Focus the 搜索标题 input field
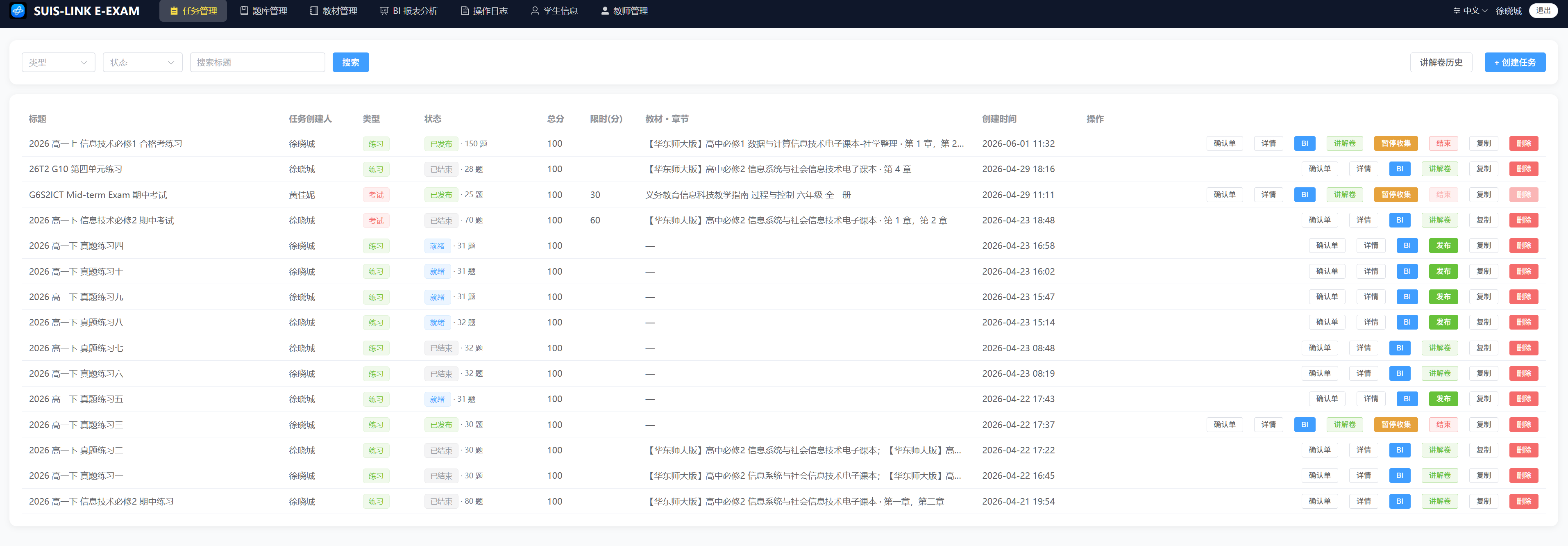 coord(257,62)
